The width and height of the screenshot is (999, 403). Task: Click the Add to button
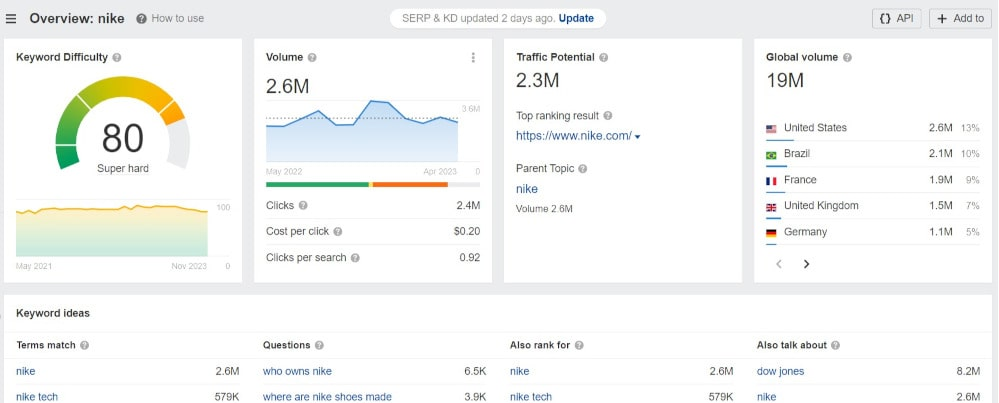[x=960, y=19]
